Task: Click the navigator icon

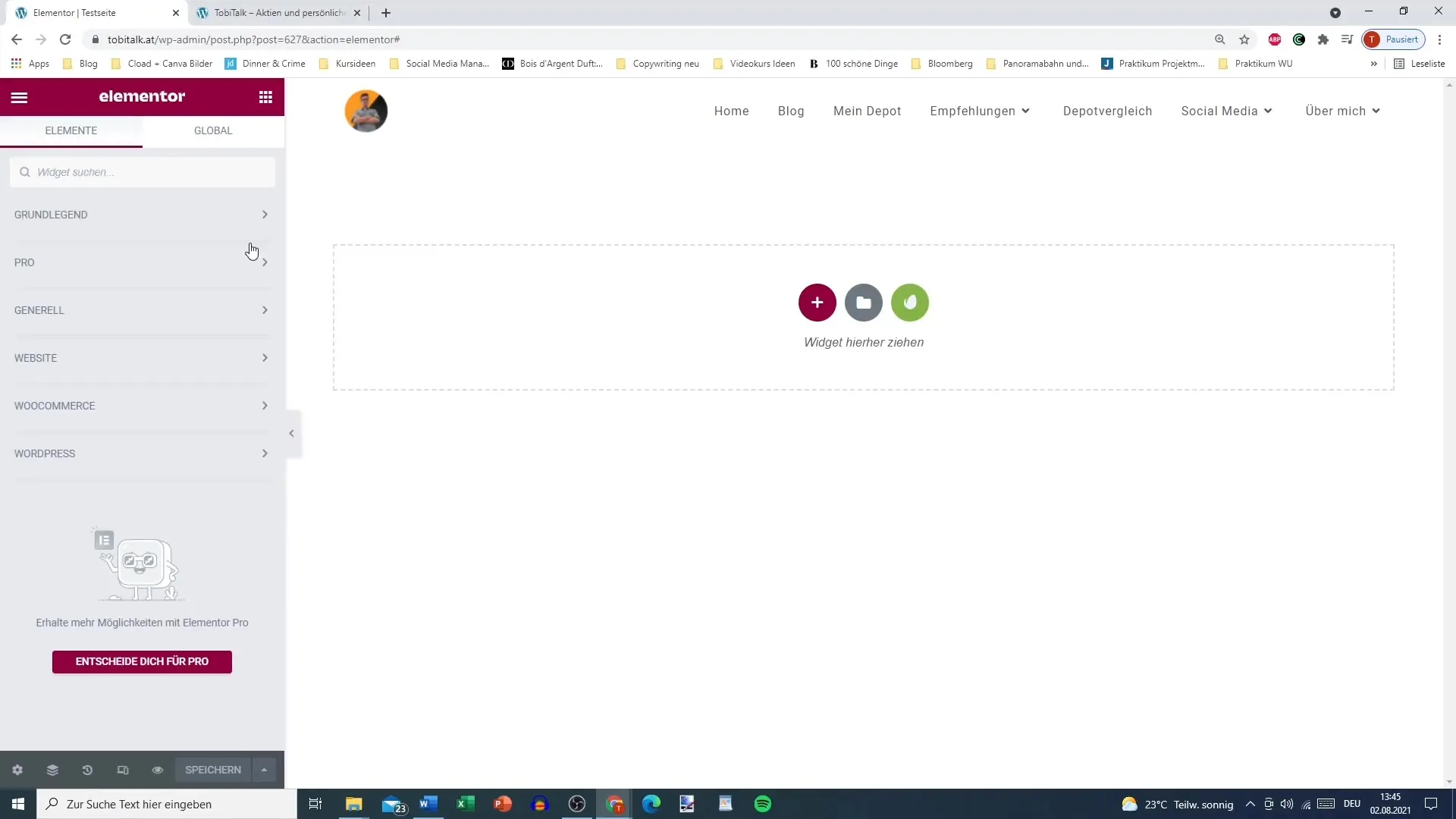Action: click(x=52, y=770)
